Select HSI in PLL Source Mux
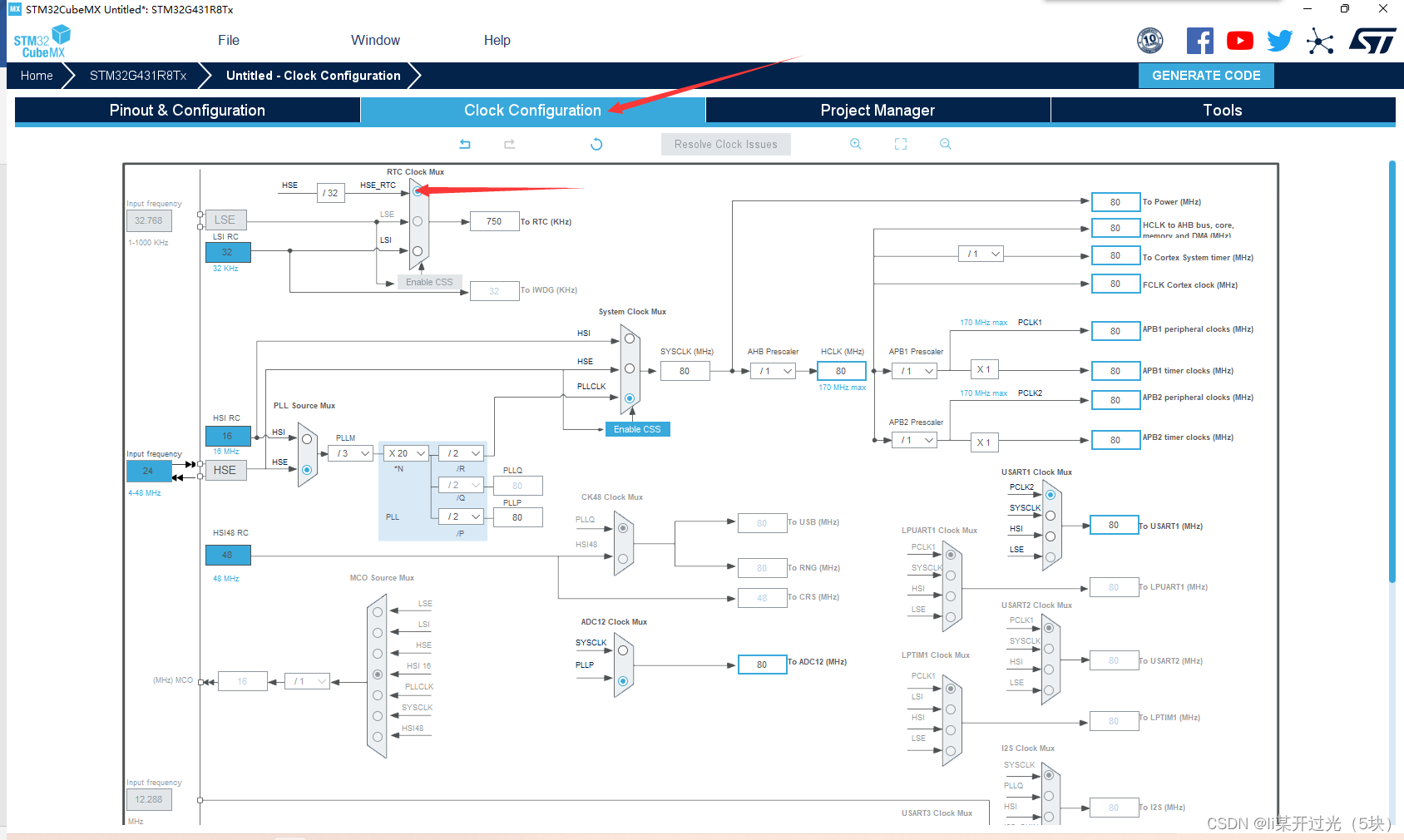1404x840 pixels. pos(307,439)
